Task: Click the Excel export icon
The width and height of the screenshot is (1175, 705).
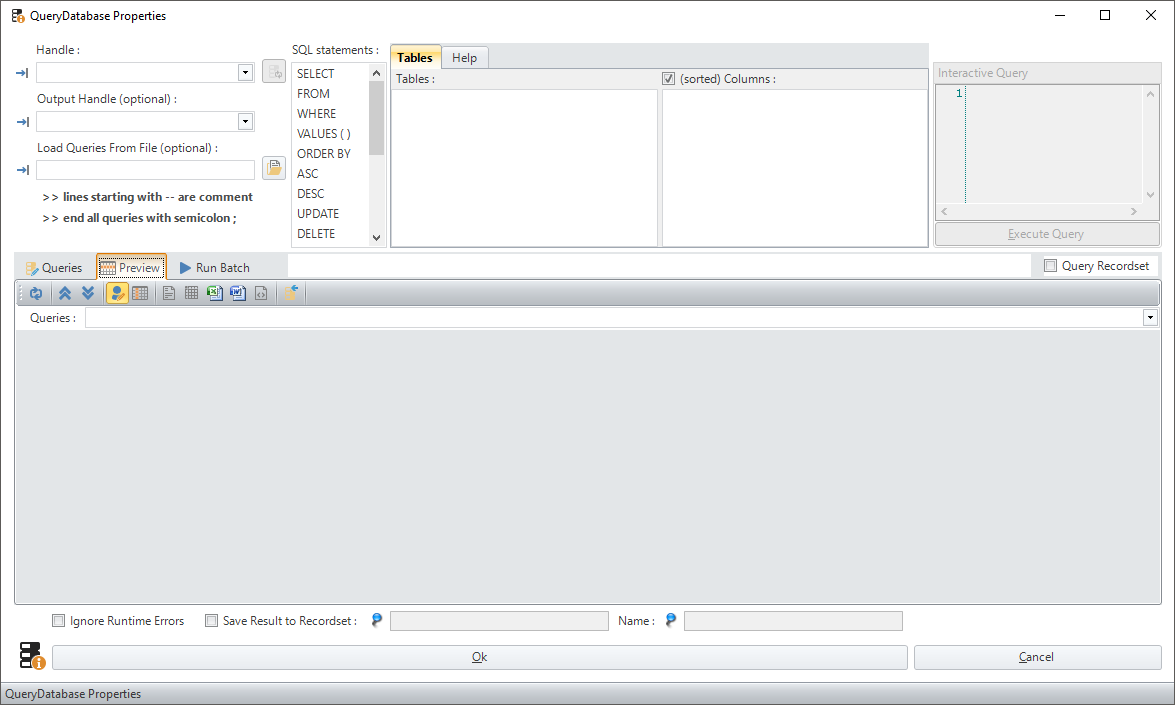Action: click(214, 293)
